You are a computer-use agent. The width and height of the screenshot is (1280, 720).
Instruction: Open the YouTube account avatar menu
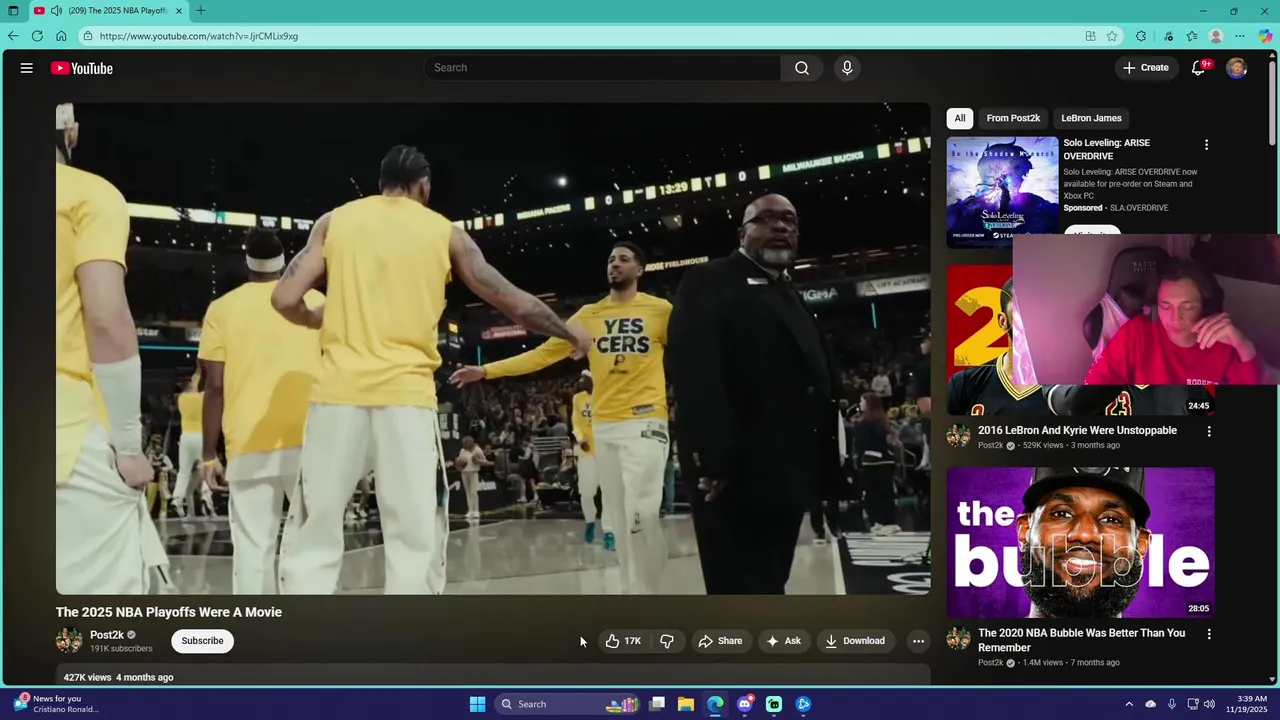pyautogui.click(x=1237, y=68)
